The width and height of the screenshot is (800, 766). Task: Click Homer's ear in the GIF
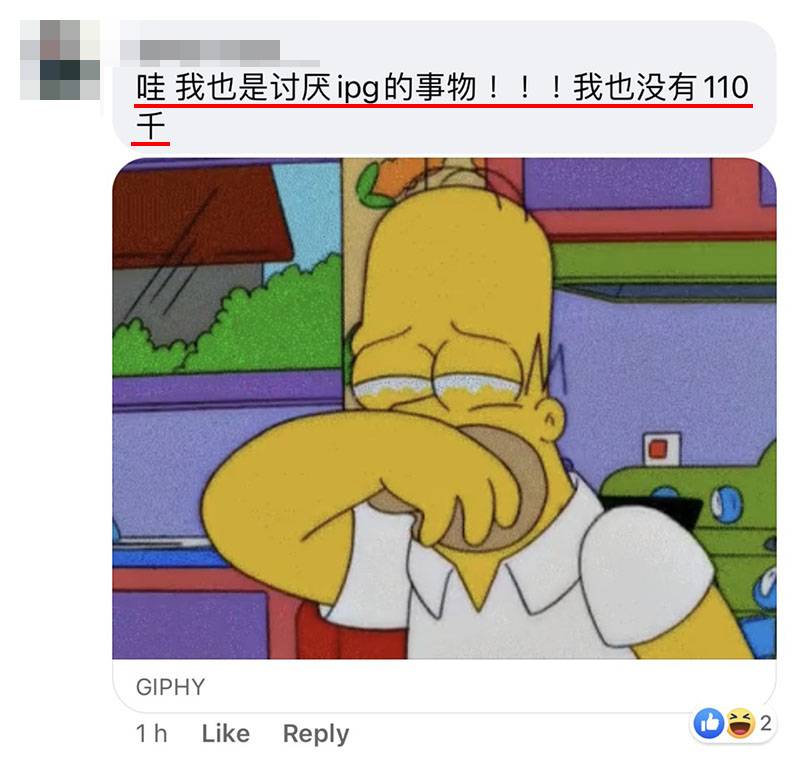550,421
